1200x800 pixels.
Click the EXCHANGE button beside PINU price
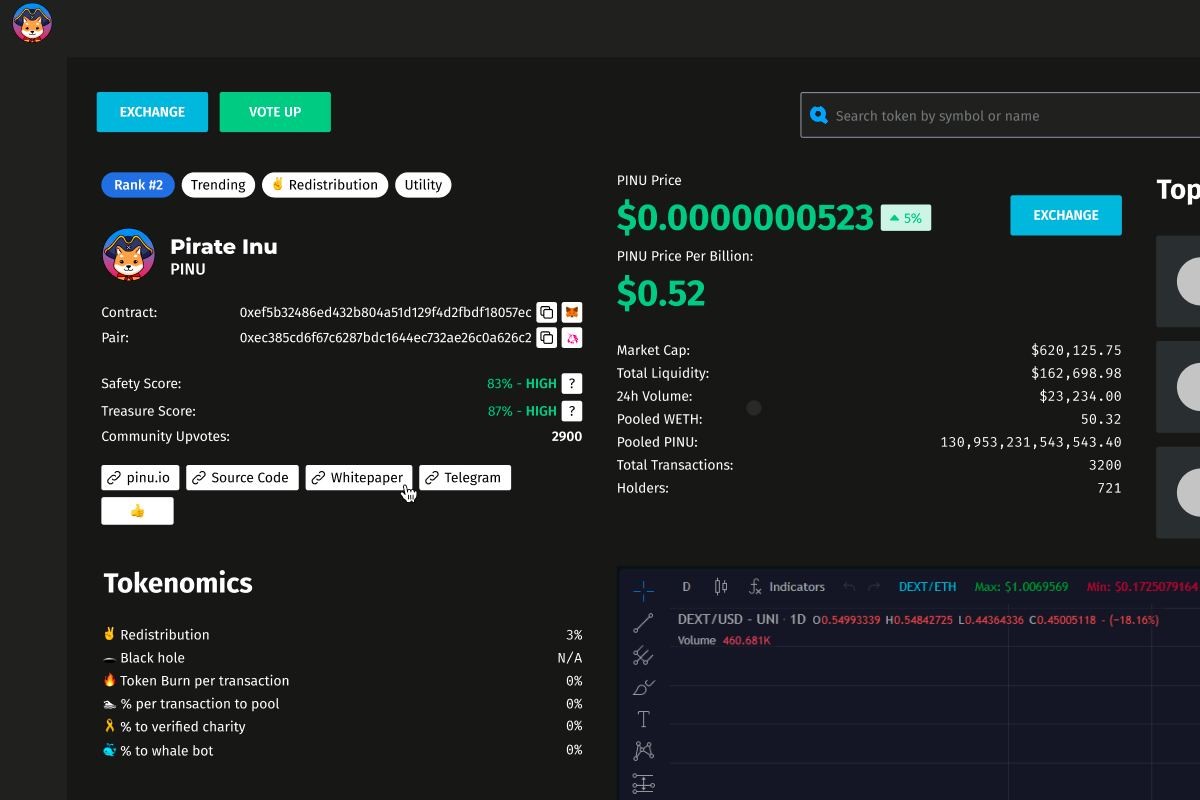(1066, 215)
